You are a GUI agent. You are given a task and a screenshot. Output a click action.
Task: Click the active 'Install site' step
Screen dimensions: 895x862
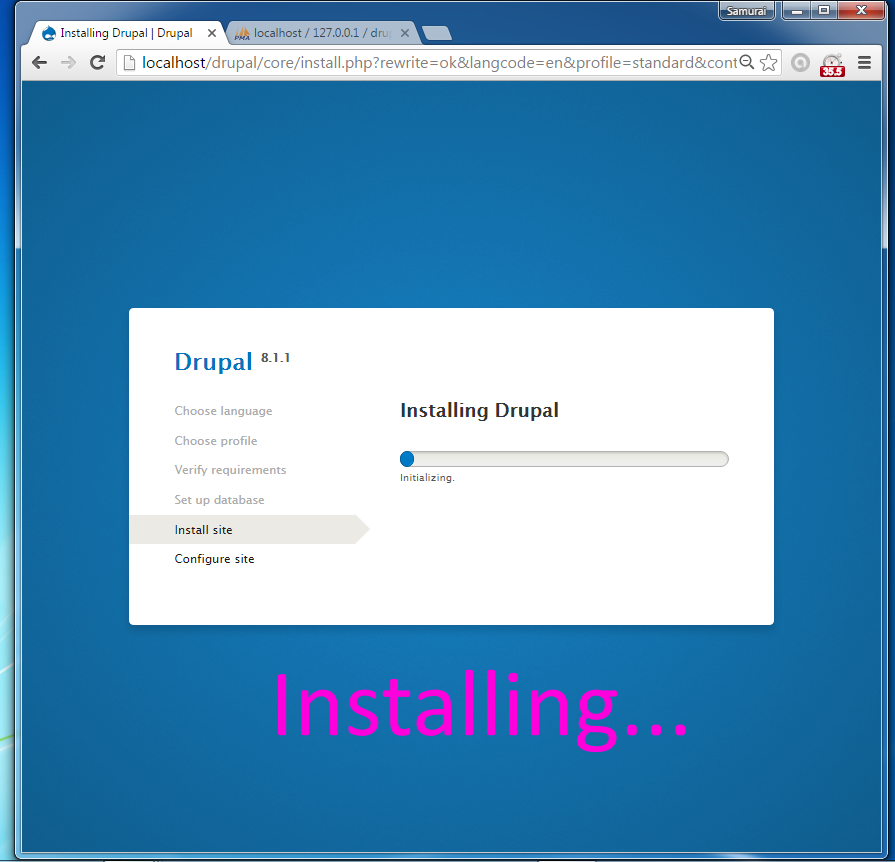click(249, 529)
